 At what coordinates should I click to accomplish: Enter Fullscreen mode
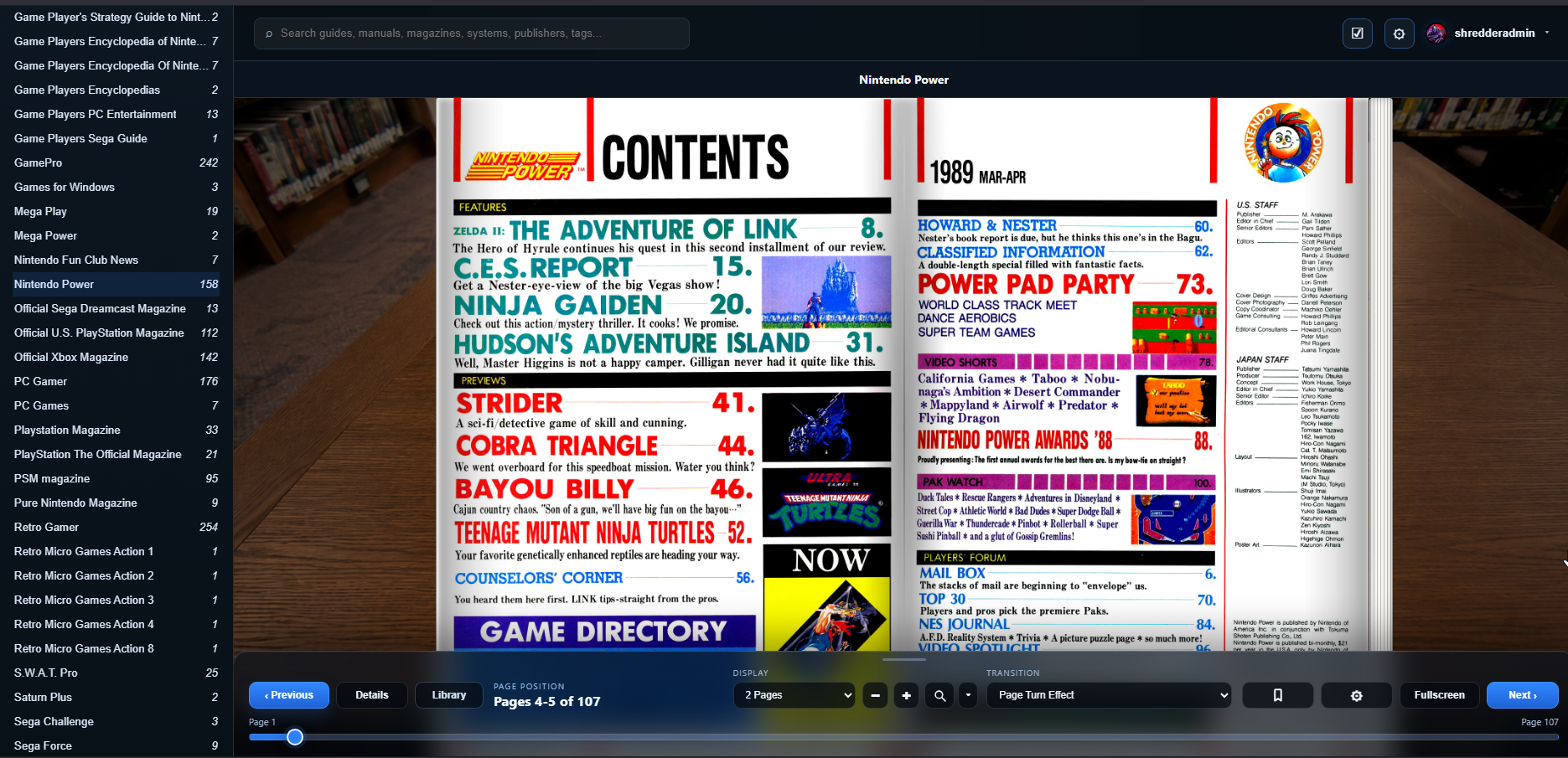[1439, 695]
